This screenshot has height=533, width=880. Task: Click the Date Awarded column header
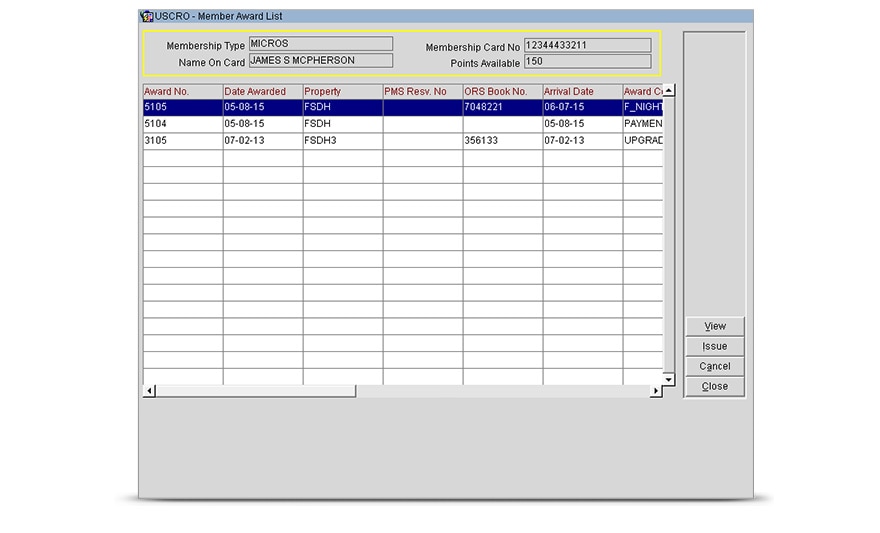tap(263, 91)
